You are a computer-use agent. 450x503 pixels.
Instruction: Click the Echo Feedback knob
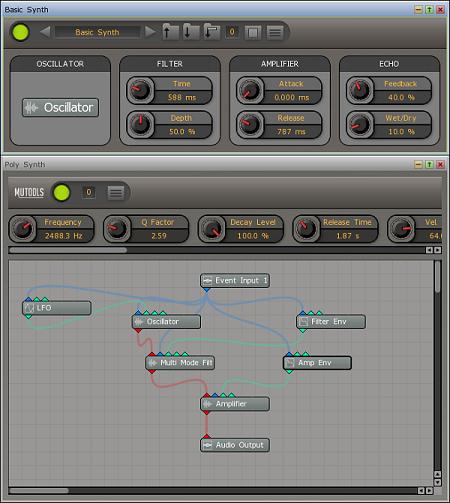(x=360, y=90)
